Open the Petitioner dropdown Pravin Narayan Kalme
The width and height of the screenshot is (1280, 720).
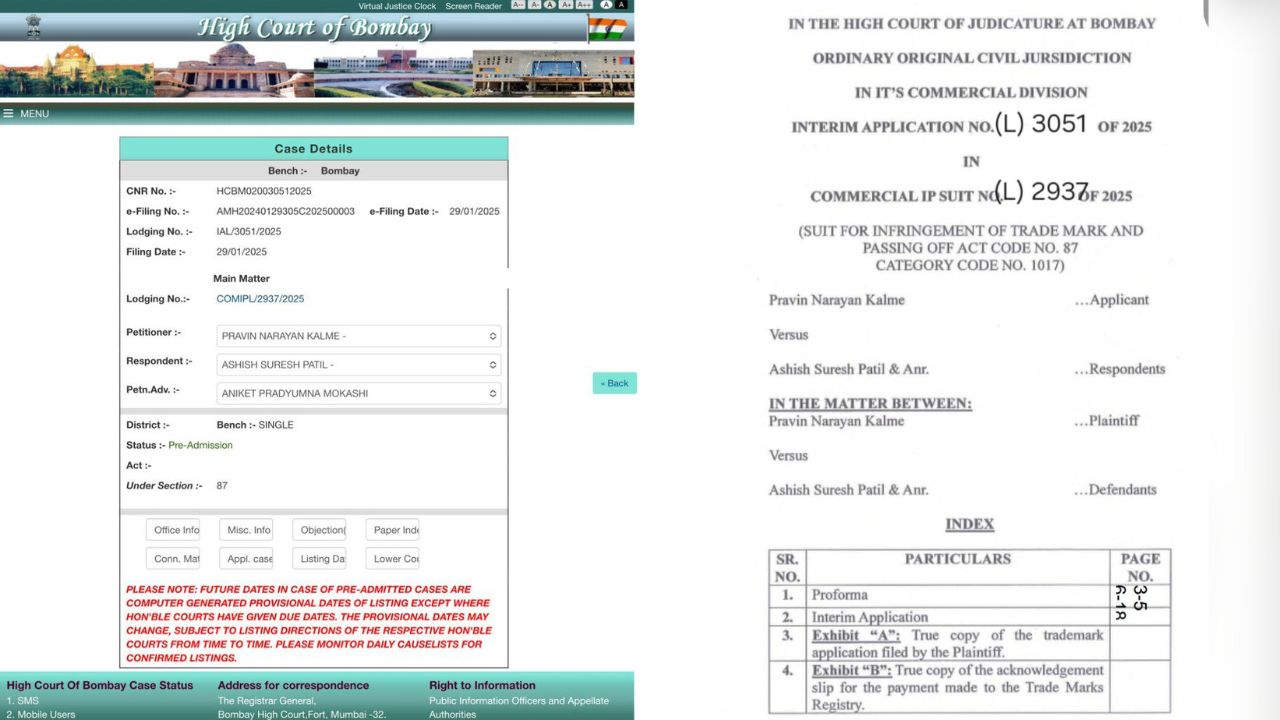coord(359,336)
